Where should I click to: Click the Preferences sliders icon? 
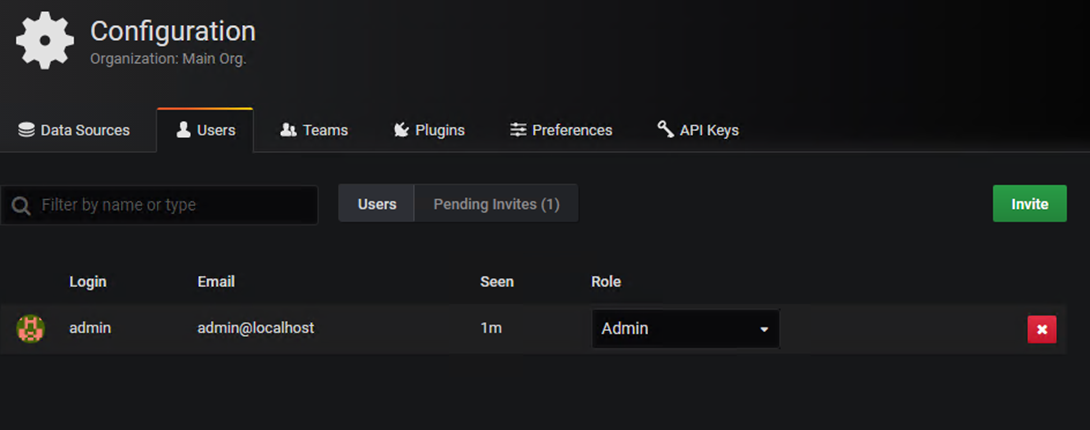point(518,130)
